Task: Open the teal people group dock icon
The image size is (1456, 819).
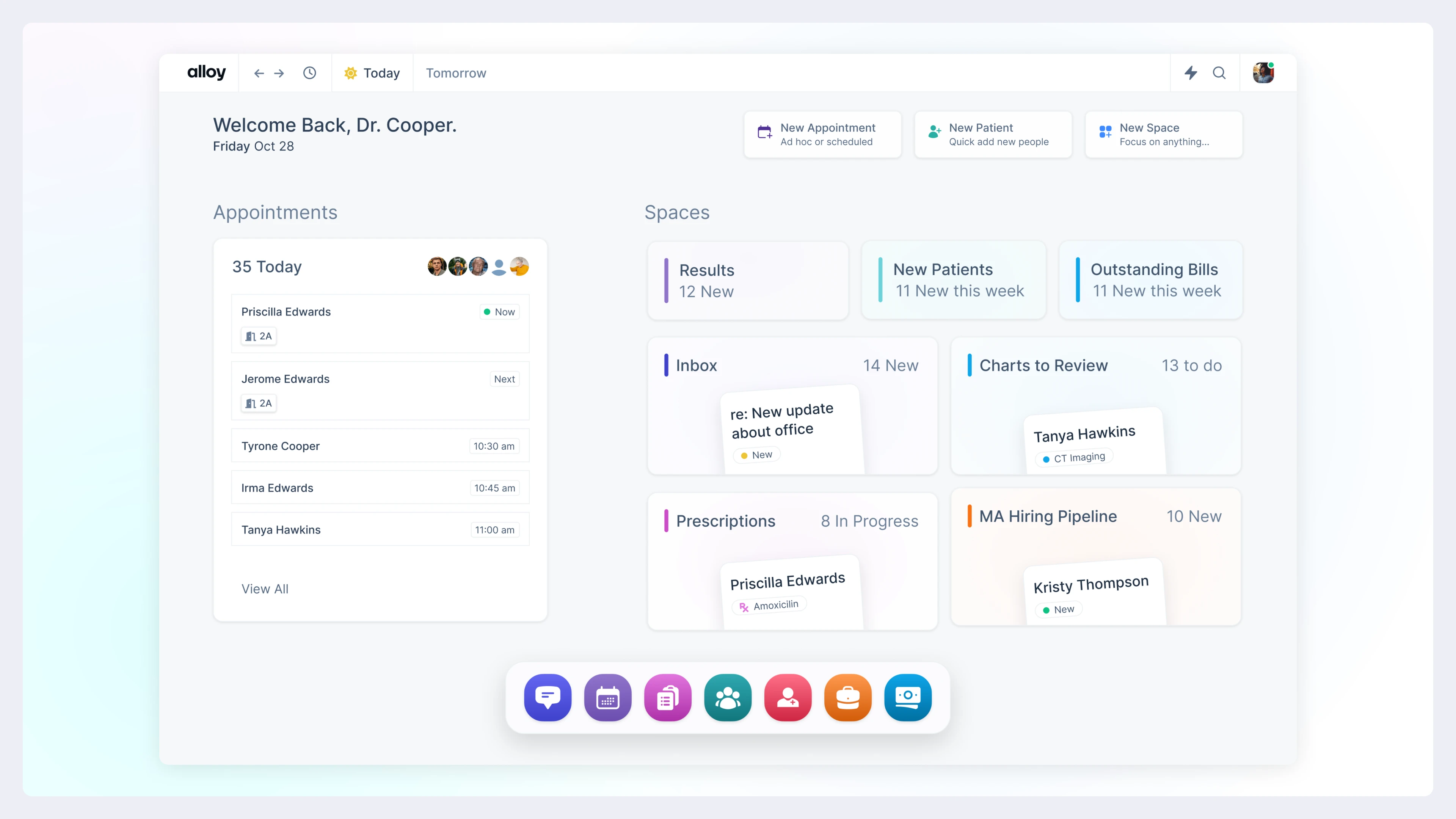Action: coord(728,697)
